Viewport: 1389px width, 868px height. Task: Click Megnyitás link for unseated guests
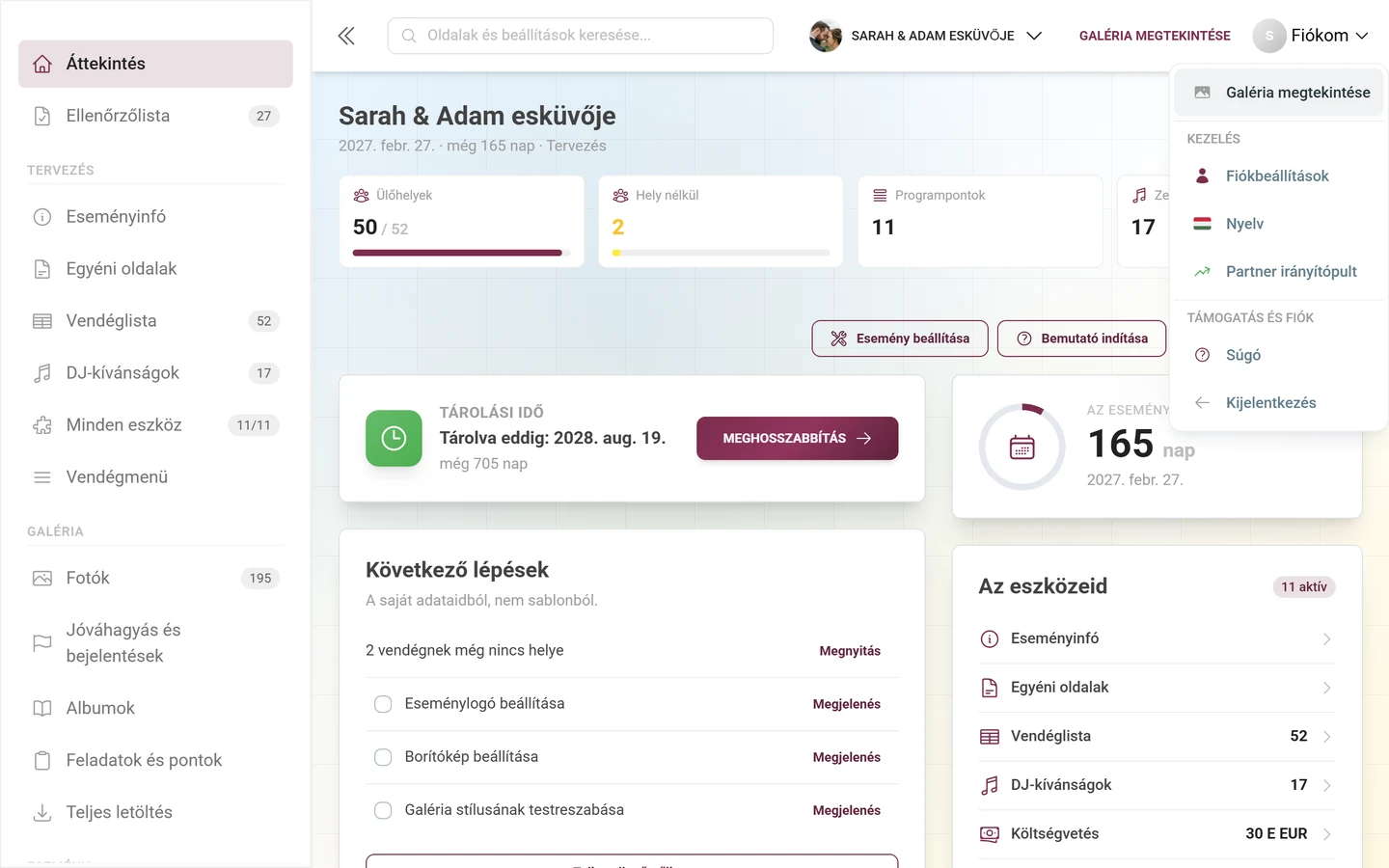pos(850,651)
